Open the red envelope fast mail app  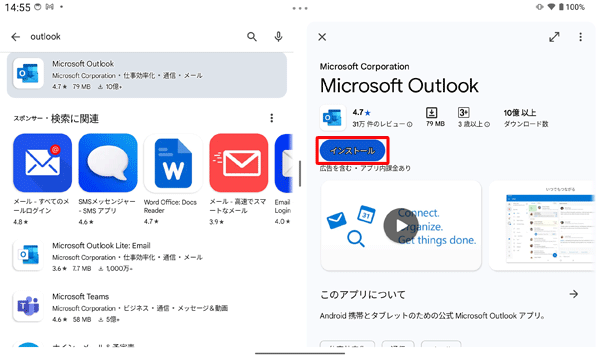[x=239, y=163]
